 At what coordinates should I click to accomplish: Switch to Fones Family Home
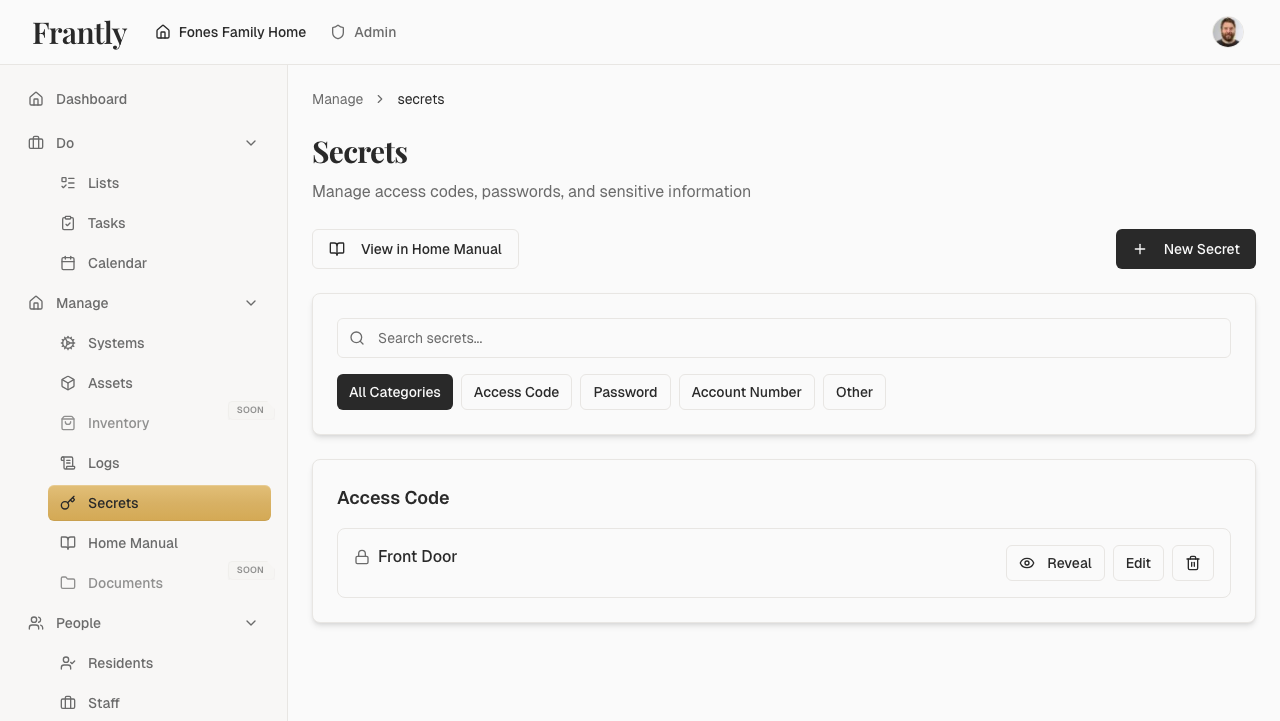(x=230, y=32)
